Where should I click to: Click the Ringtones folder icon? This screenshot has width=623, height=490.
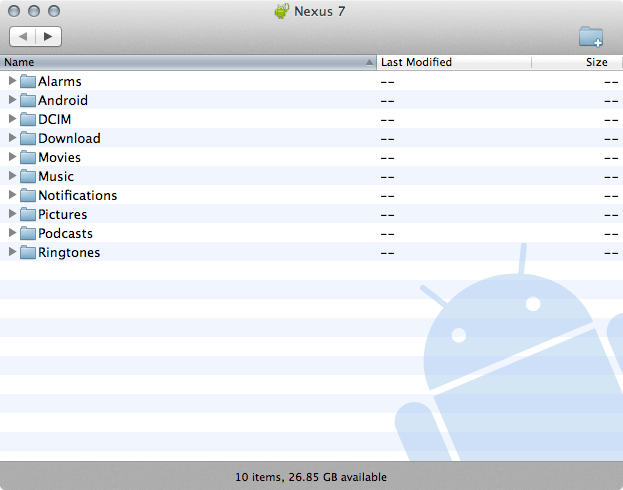pos(28,253)
